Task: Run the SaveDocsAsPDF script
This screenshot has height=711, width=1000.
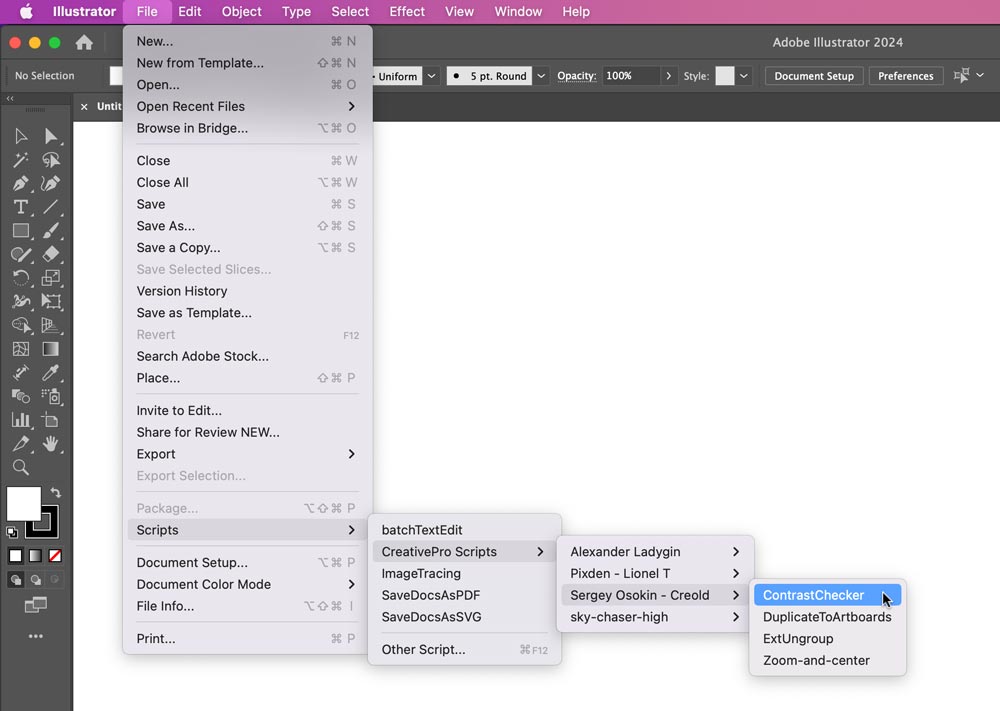Action: click(464, 595)
